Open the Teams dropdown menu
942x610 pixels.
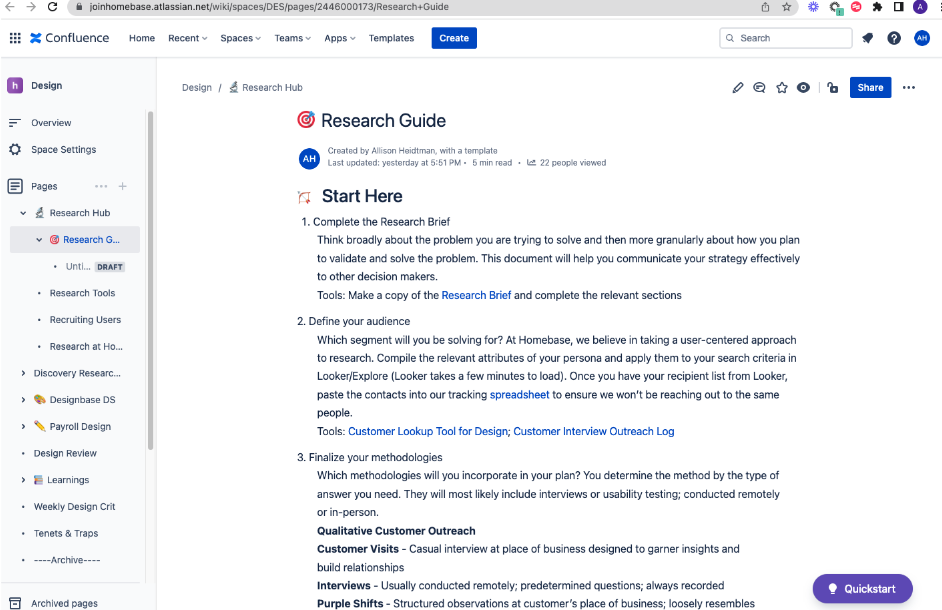coord(293,38)
